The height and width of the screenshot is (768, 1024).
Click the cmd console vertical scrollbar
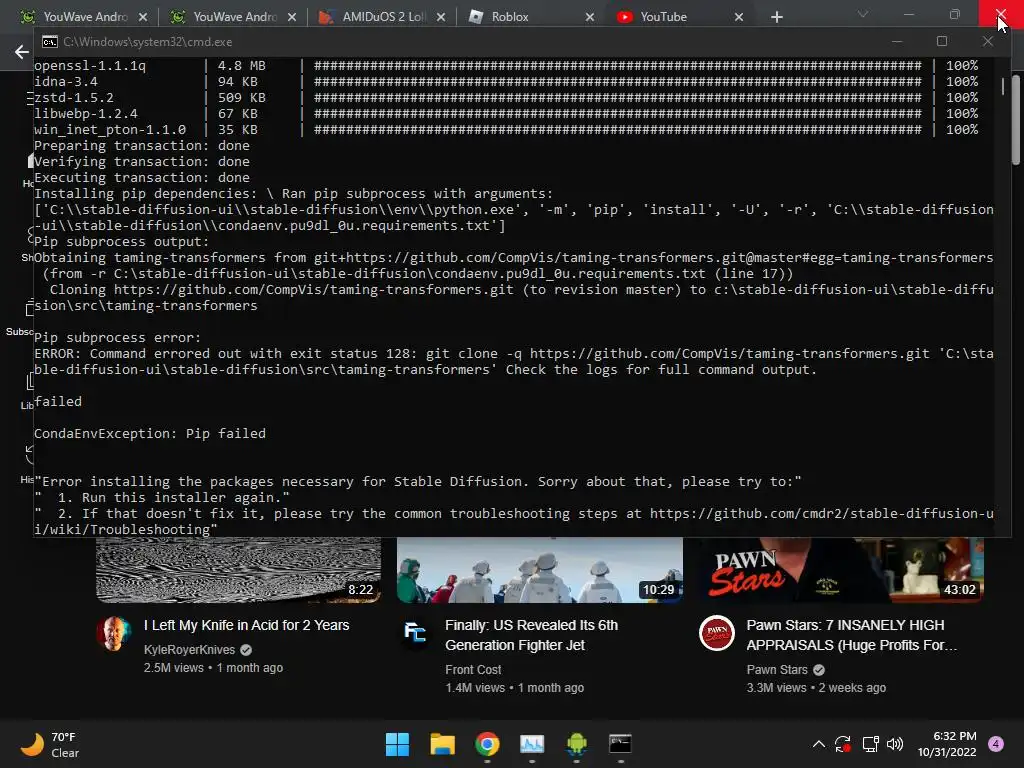(x=1002, y=88)
